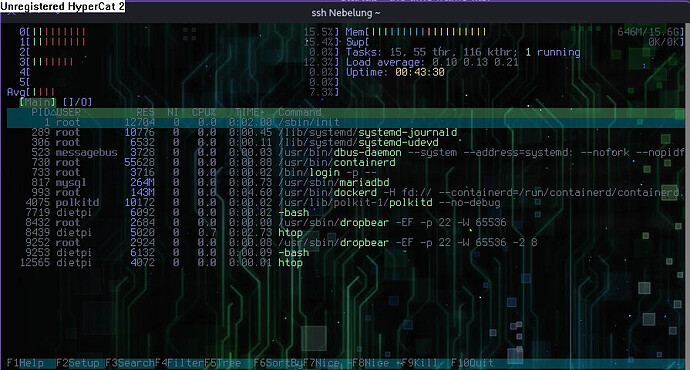Select the polkitd --no-debug process row
The width and height of the screenshot is (690, 370).
pos(346,203)
